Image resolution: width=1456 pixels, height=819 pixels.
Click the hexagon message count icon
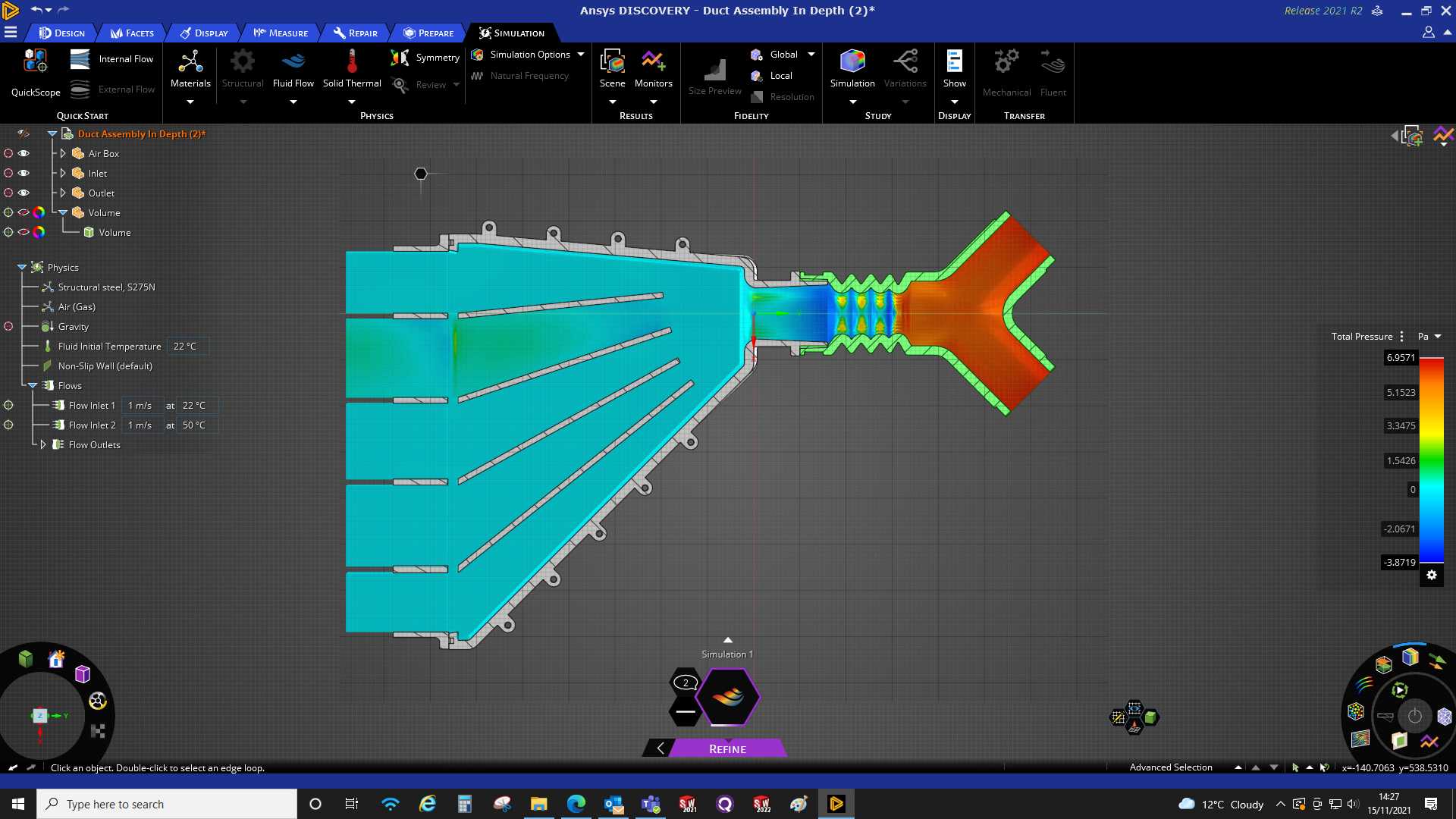(x=686, y=682)
